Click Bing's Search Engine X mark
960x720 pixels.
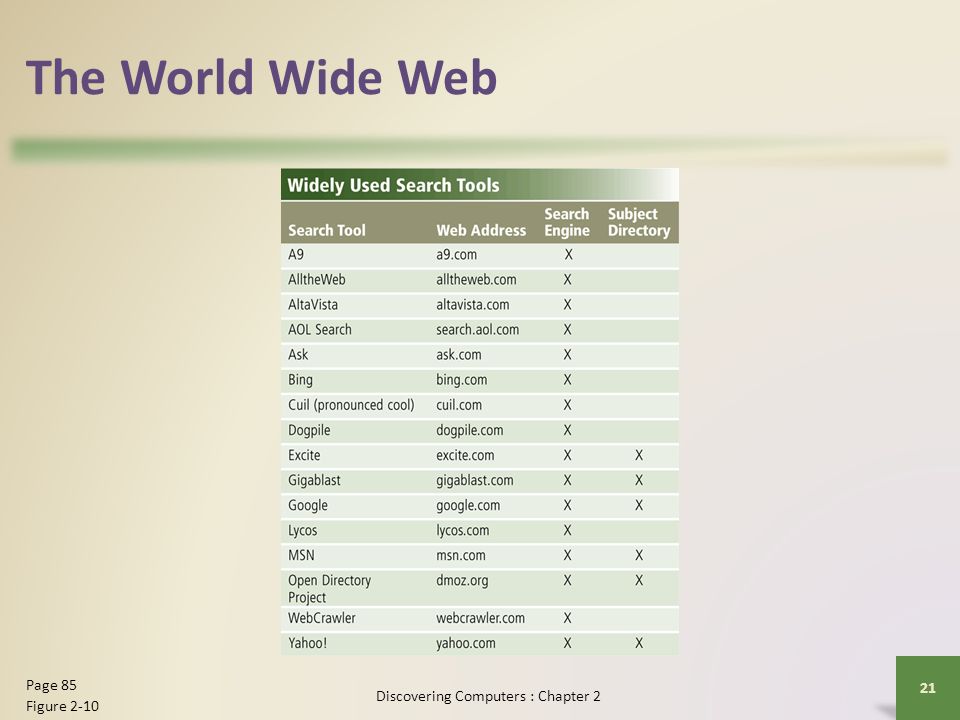click(568, 380)
